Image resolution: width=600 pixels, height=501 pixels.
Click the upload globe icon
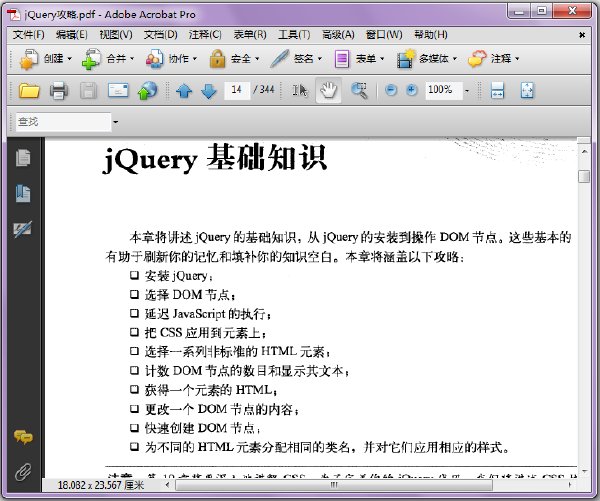click(x=147, y=91)
